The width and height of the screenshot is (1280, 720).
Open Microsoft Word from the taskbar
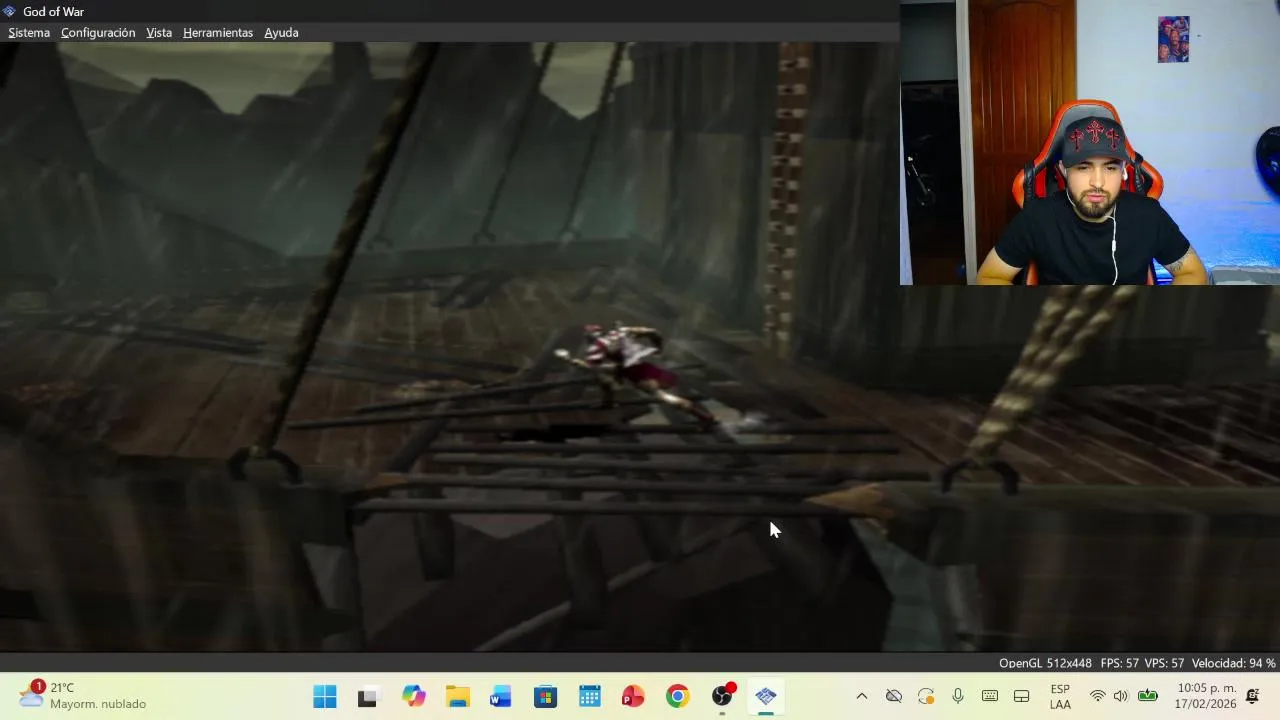coord(501,697)
